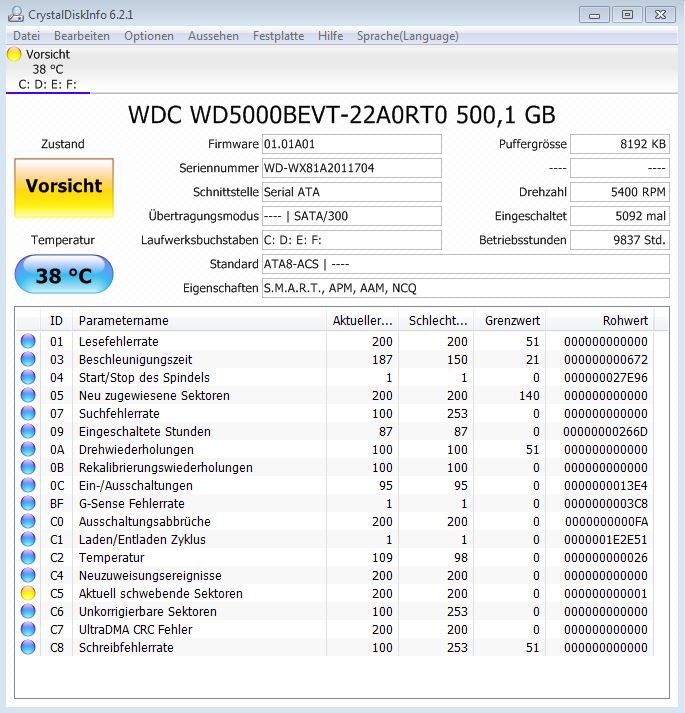Select Rohwert 0000001E2E51 cell
The image size is (685, 713).
point(606,539)
